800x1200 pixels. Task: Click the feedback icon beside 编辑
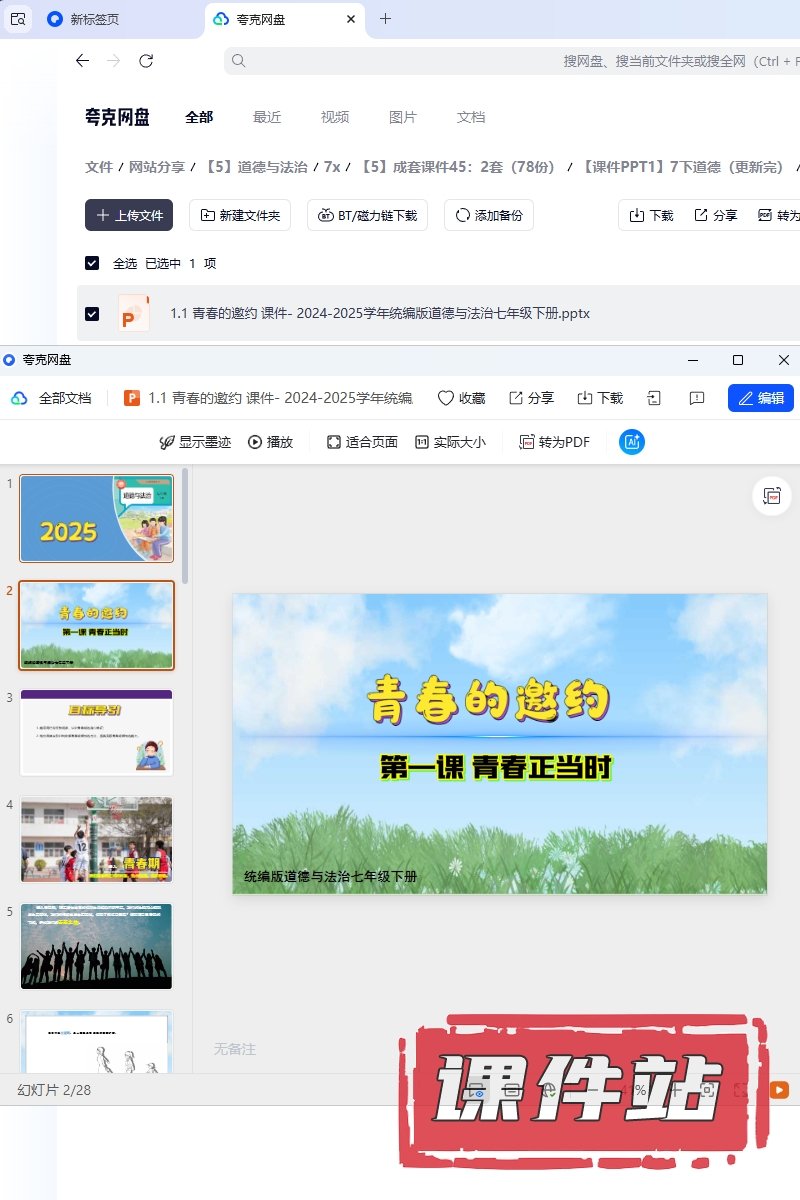point(697,398)
